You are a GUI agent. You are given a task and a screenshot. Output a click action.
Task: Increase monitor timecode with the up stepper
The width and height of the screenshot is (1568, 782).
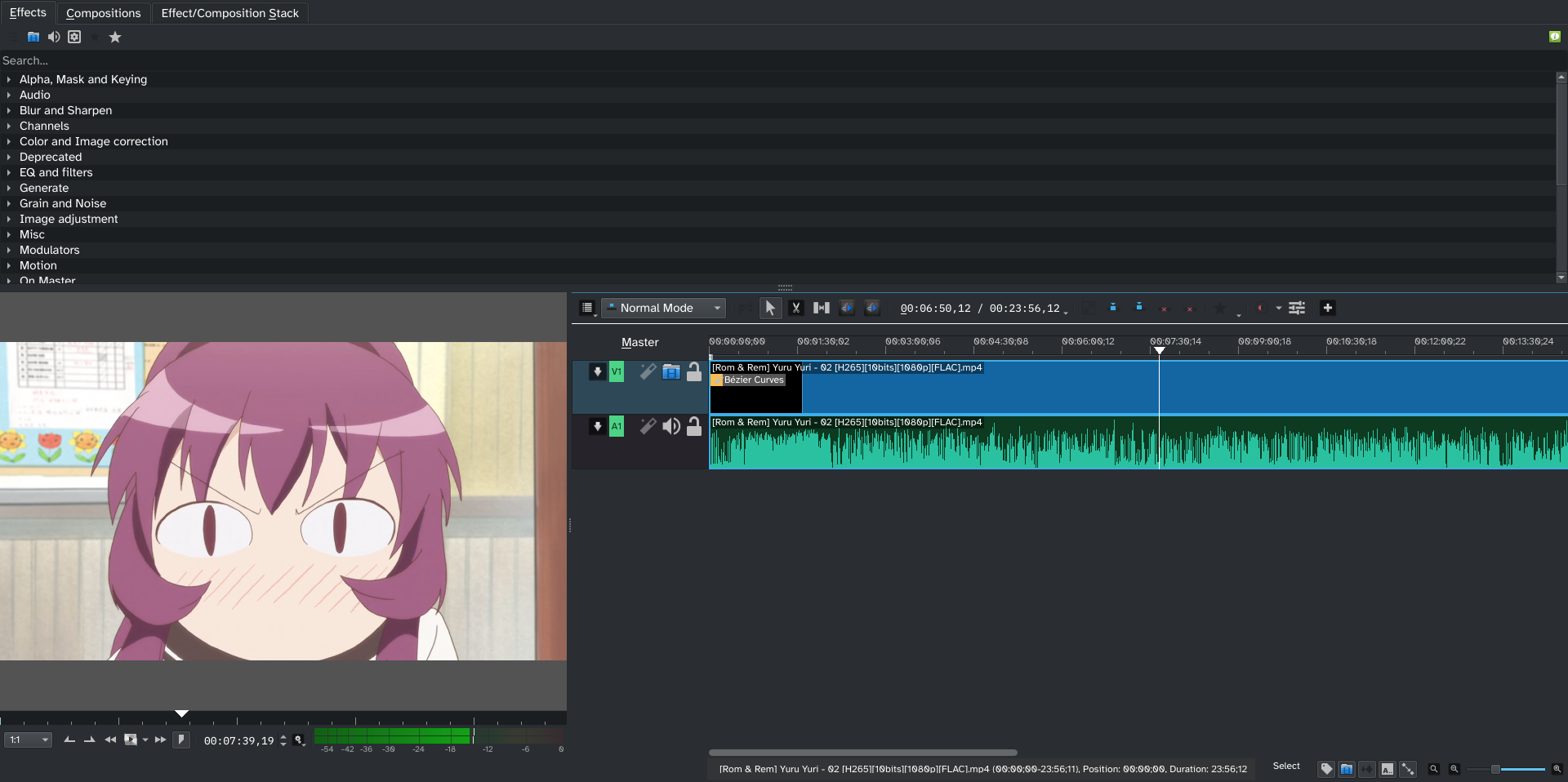[283, 736]
